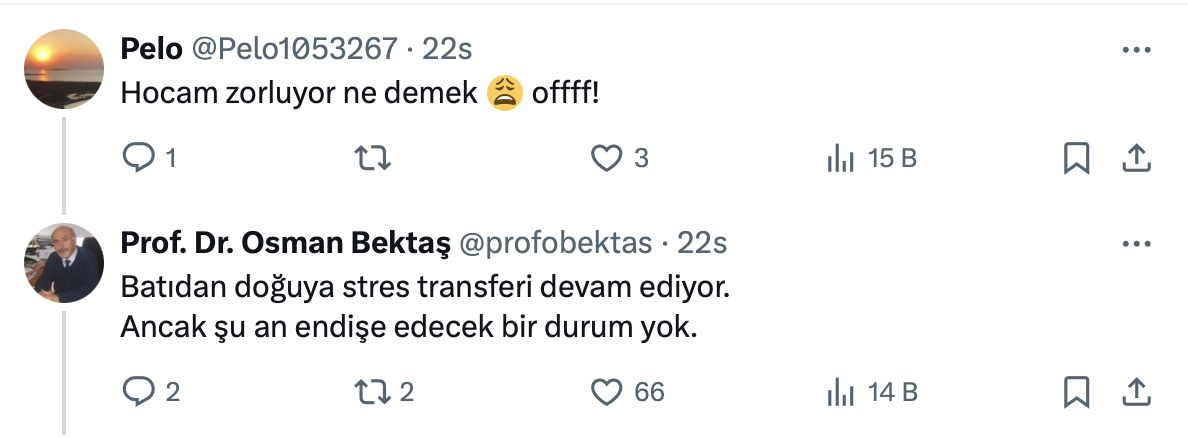1188x438 pixels.
Task: Retweet Osman Bektaş's tweet
Action: (373, 392)
